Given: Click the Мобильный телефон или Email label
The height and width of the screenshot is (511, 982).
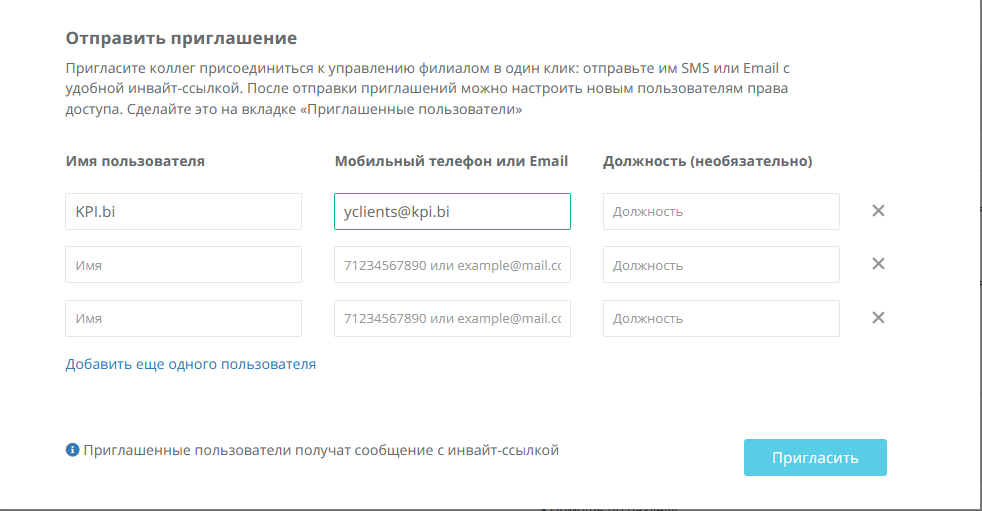Looking at the screenshot, I should (x=451, y=161).
